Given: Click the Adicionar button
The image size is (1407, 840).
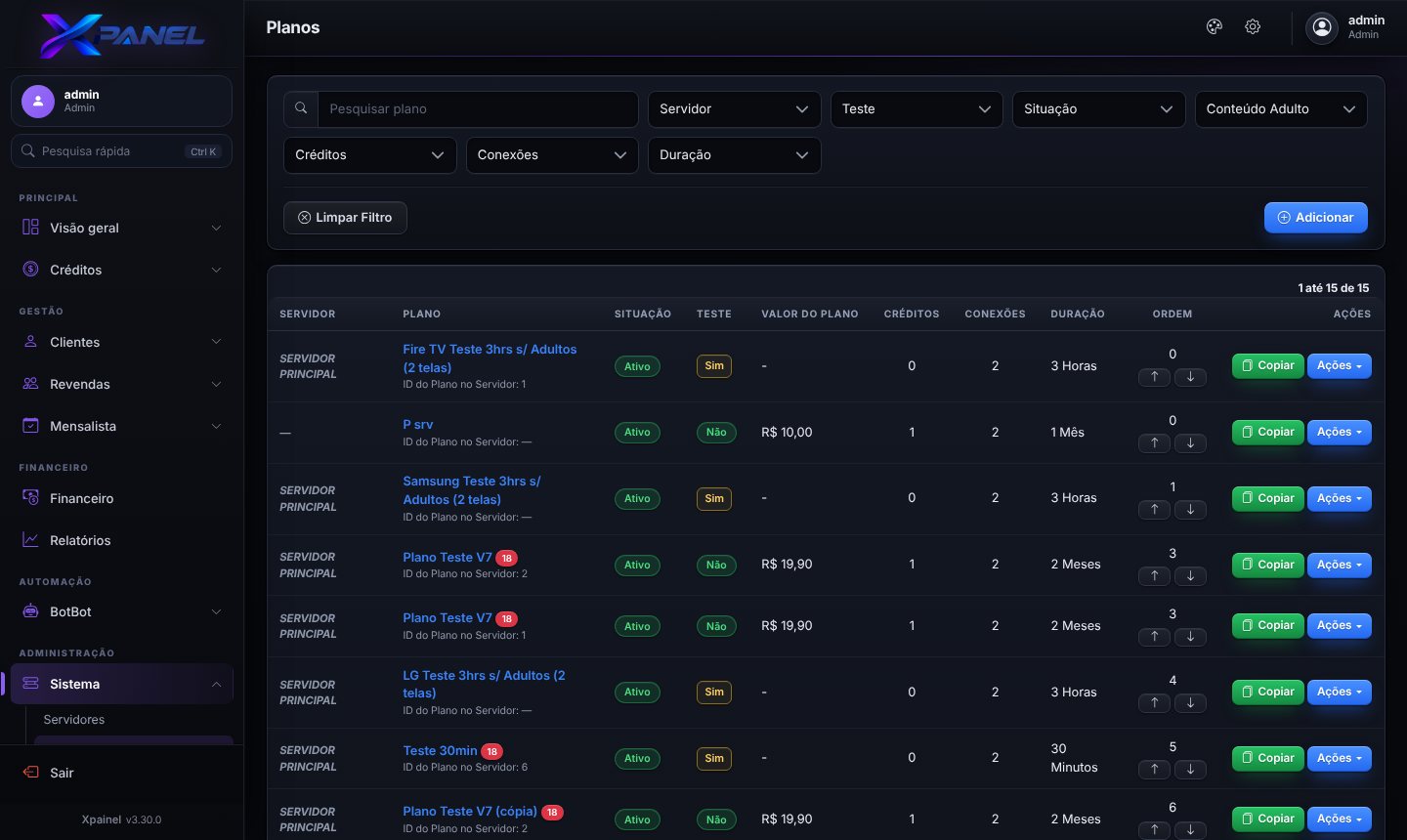Looking at the screenshot, I should point(1315,218).
